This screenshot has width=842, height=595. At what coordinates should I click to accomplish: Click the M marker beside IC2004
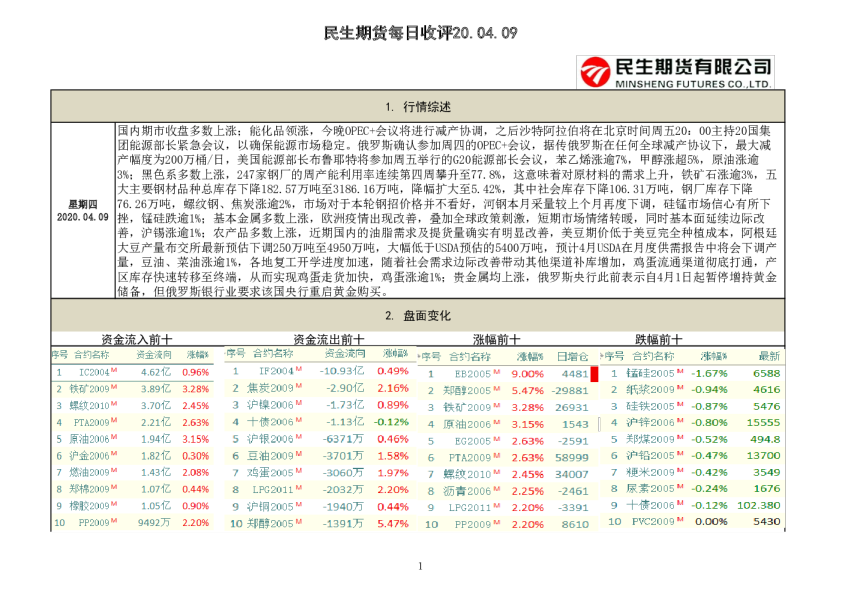pyautogui.click(x=113, y=369)
